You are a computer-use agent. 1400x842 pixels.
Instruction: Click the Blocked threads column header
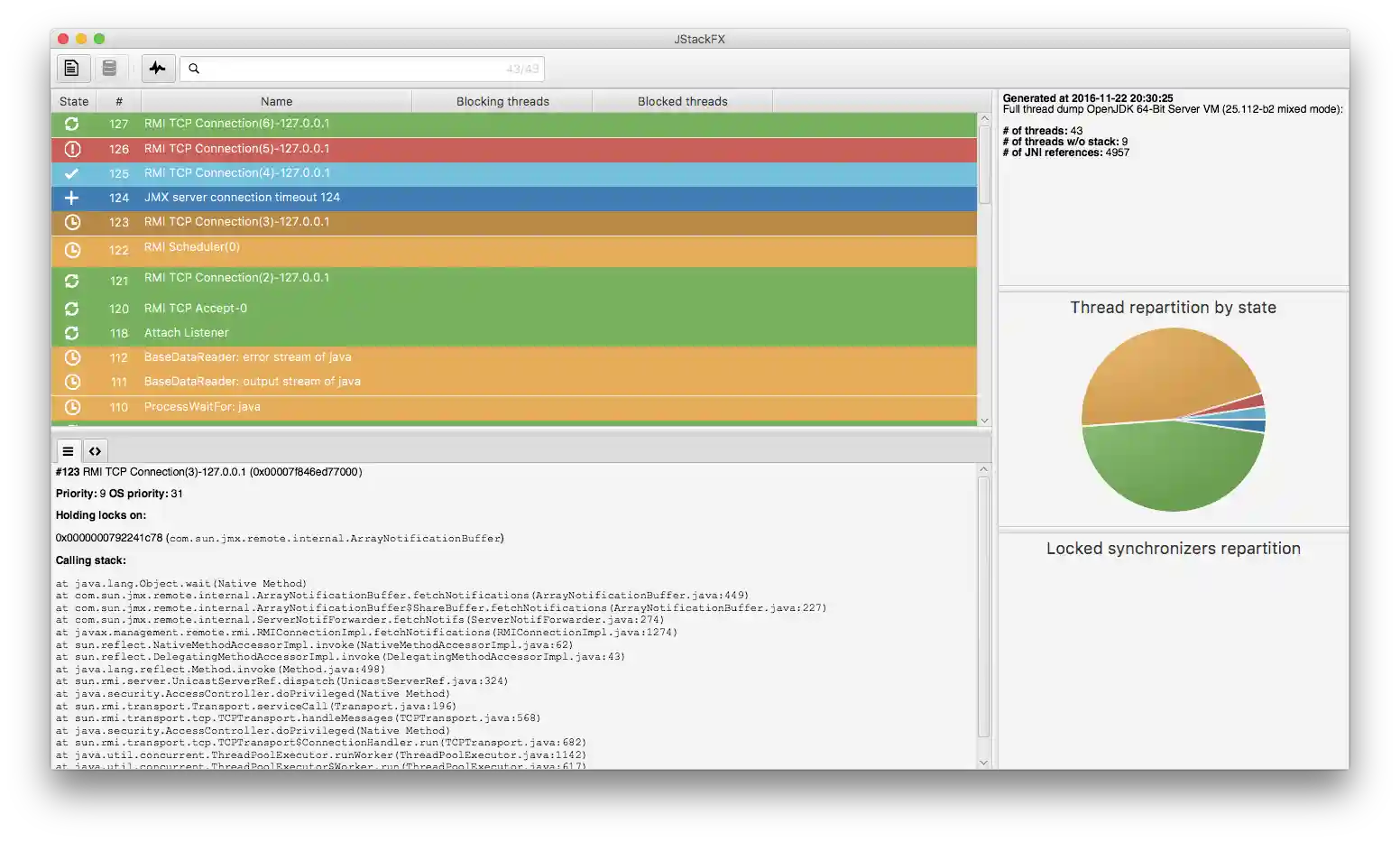pos(682,101)
